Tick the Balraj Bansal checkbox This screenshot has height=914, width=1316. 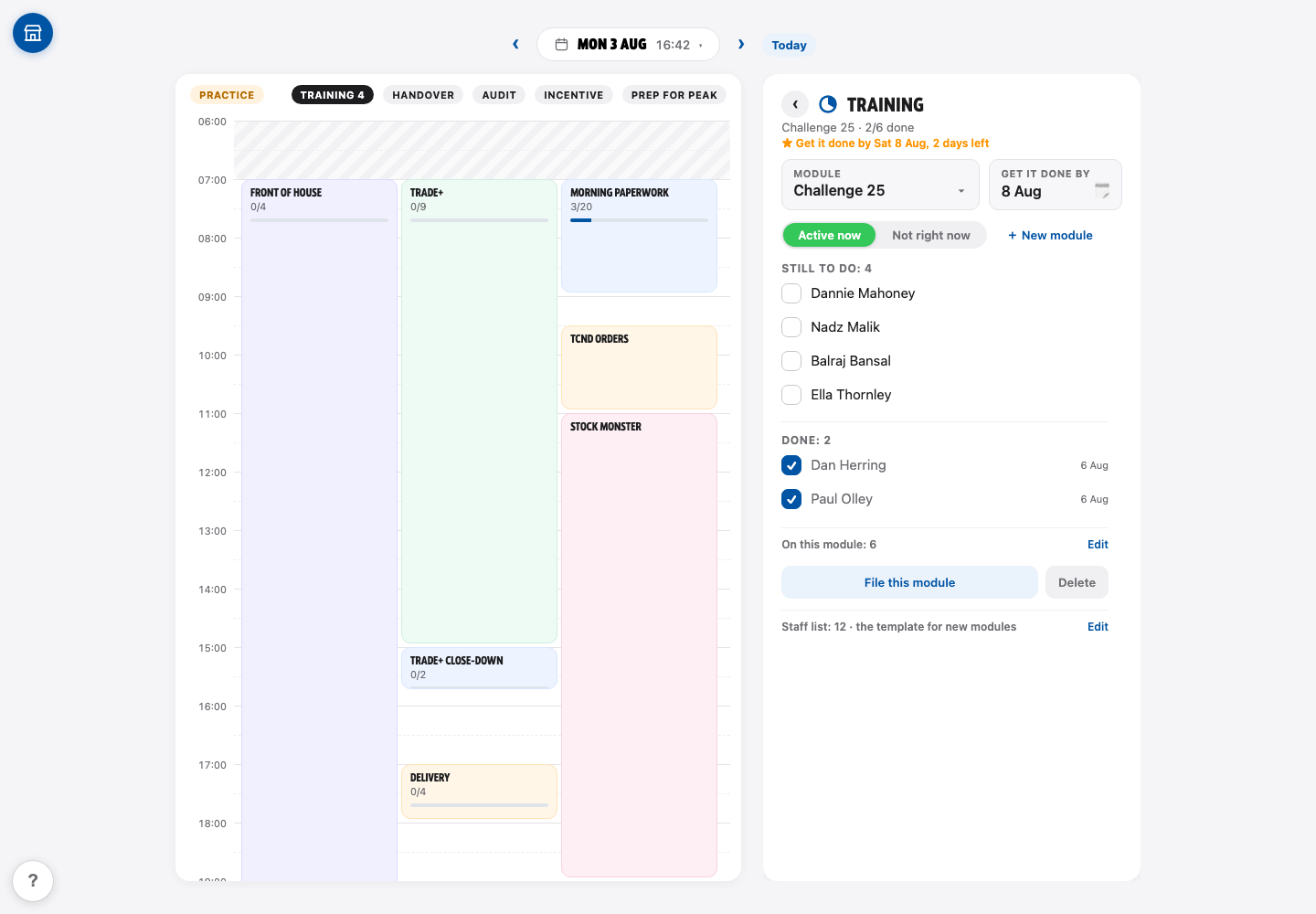791,361
